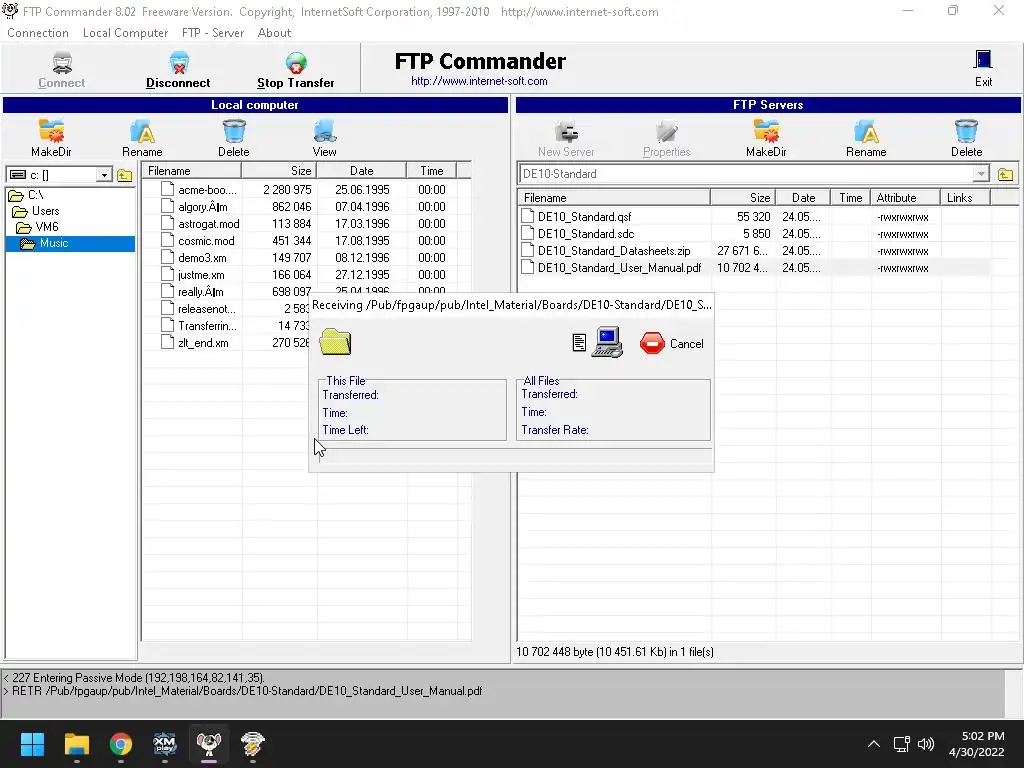
Task: Sort local files by Filename column
Action: pos(192,170)
